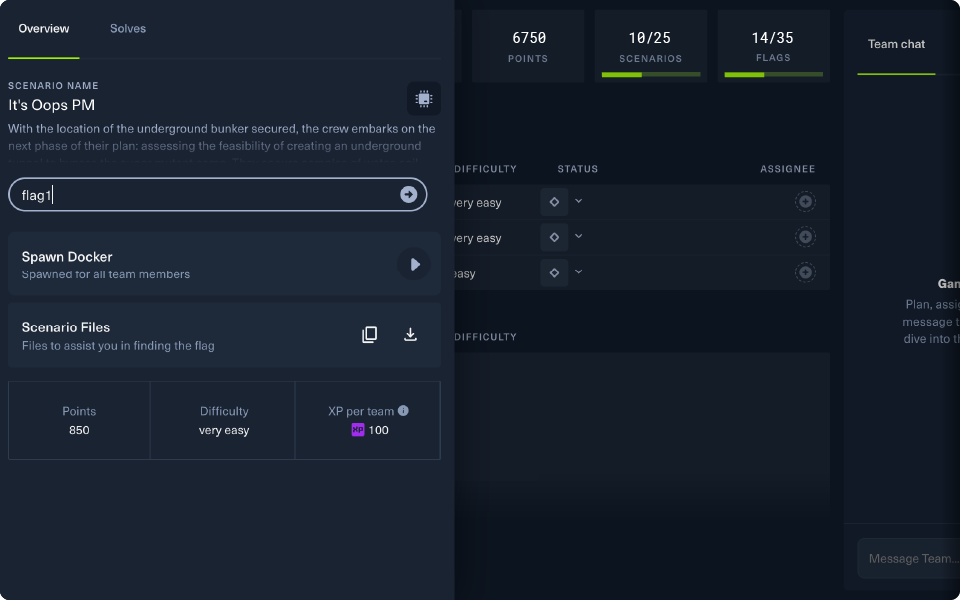Click the Difficulty label in the scenario stats
The width and height of the screenshot is (960, 600).
tap(224, 411)
